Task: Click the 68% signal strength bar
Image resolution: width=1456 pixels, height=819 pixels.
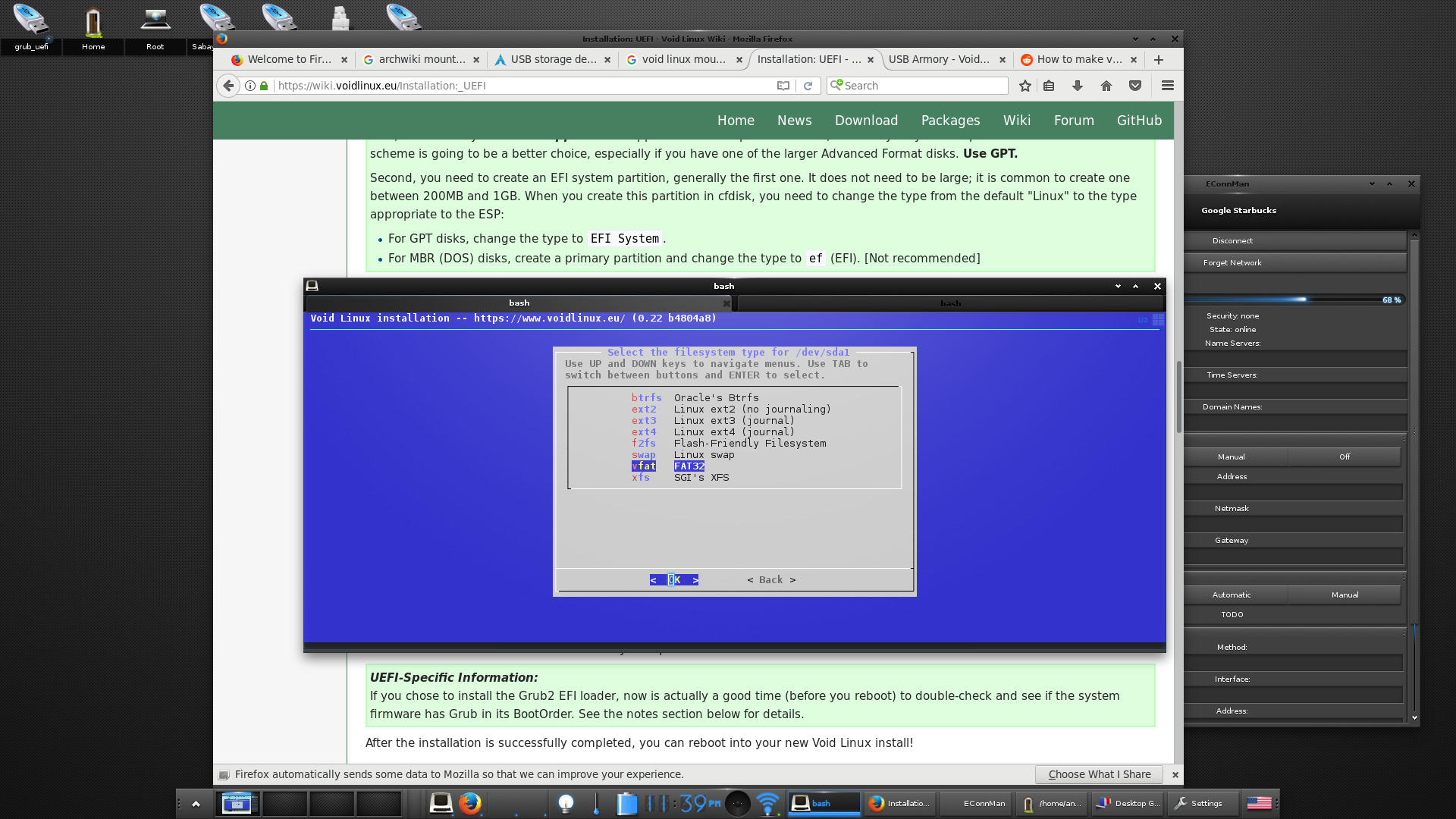Action: click(x=1295, y=300)
